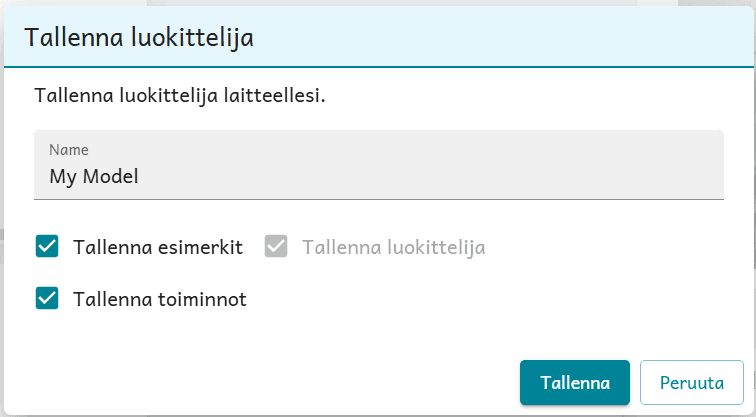Click the grey checkmark beside Tallenna luokittelija
The image size is (756, 417).
click(x=276, y=246)
